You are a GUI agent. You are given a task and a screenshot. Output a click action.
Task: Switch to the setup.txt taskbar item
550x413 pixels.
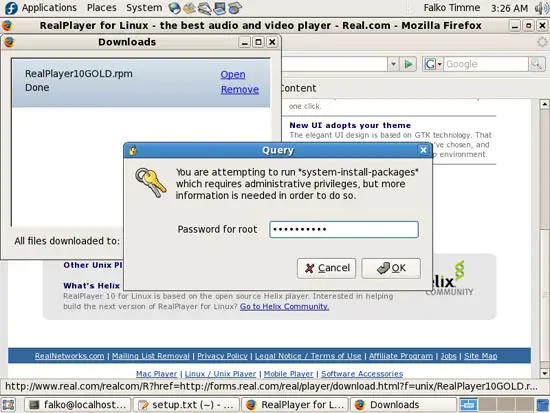(186, 405)
